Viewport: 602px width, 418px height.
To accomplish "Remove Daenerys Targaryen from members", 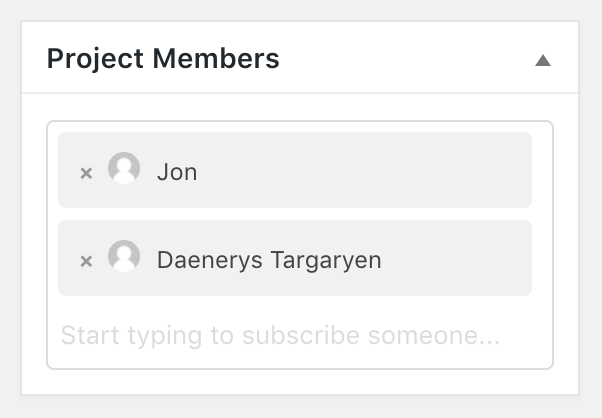I will [x=86, y=260].
